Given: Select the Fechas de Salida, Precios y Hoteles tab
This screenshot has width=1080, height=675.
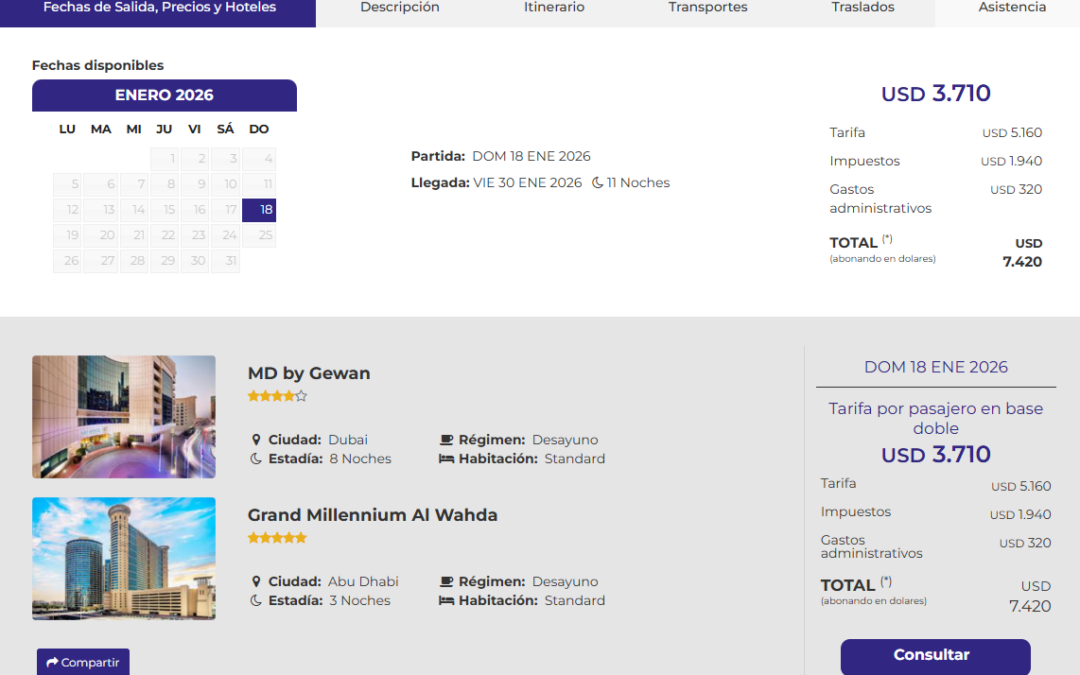Looking at the screenshot, I should click(x=159, y=8).
